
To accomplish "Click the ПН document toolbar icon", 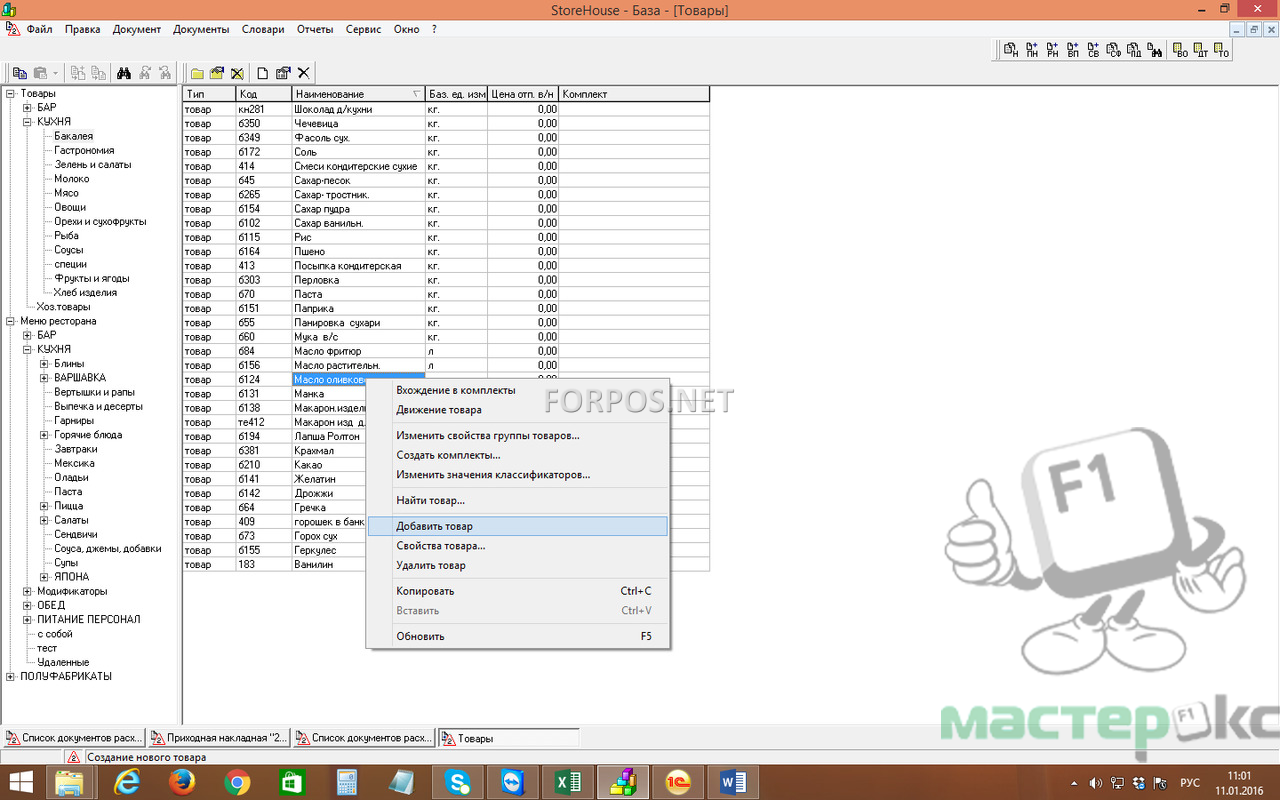I will [1031, 49].
